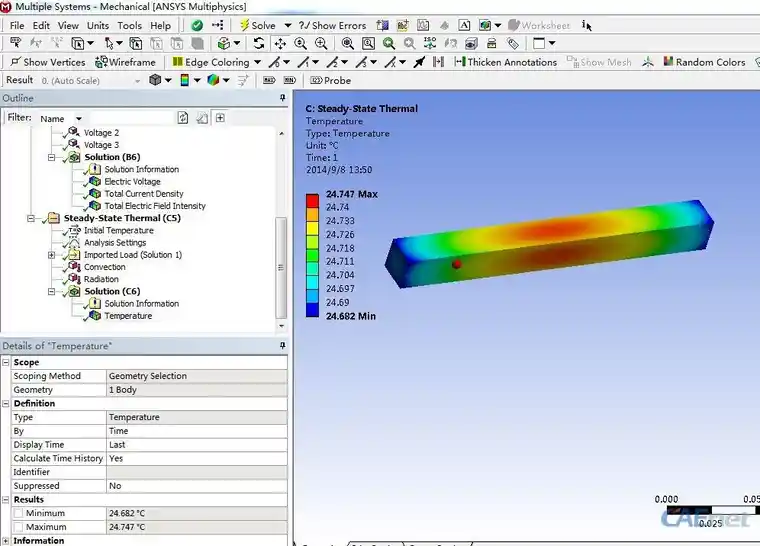Check the Minimum checkbox in Results
The width and height of the screenshot is (760, 546).
pyautogui.click(x=18, y=513)
